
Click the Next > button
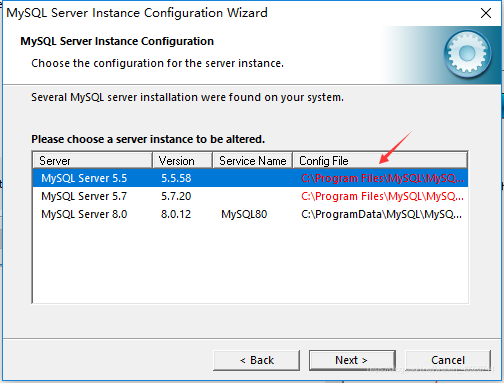pos(352,360)
